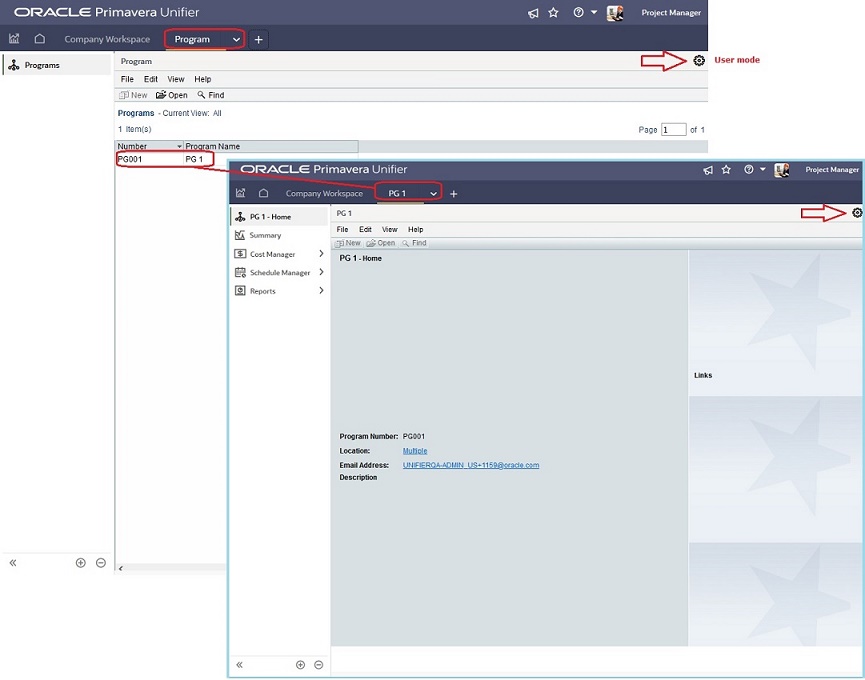
Task: Expand all with the plus circle in the back navigator
Action: pyautogui.click(x=81, y=563)
